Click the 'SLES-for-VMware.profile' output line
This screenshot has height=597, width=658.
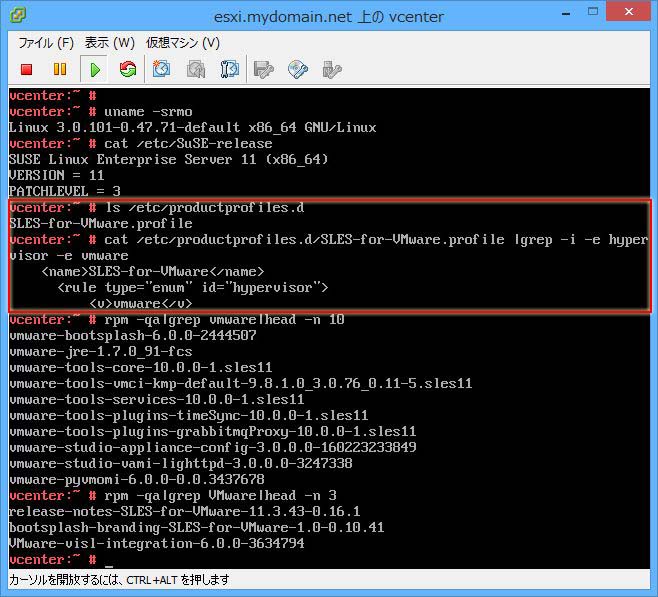point(101,223)
